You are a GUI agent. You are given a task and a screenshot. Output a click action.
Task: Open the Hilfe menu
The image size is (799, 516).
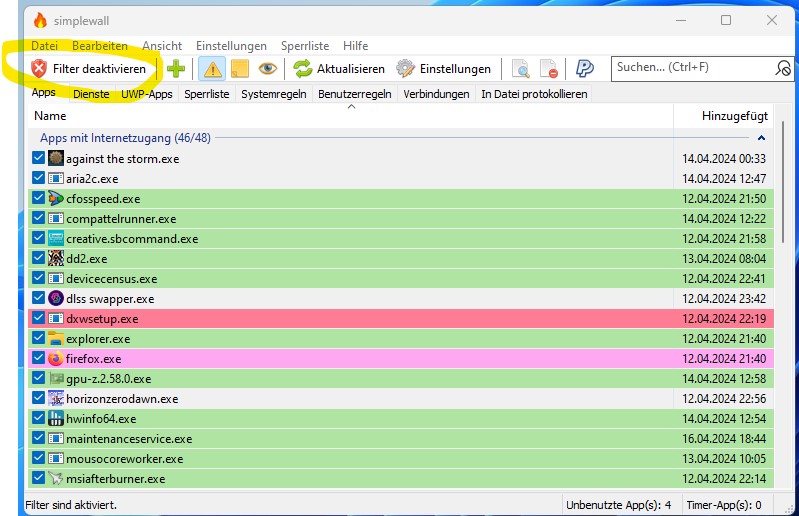356,46
